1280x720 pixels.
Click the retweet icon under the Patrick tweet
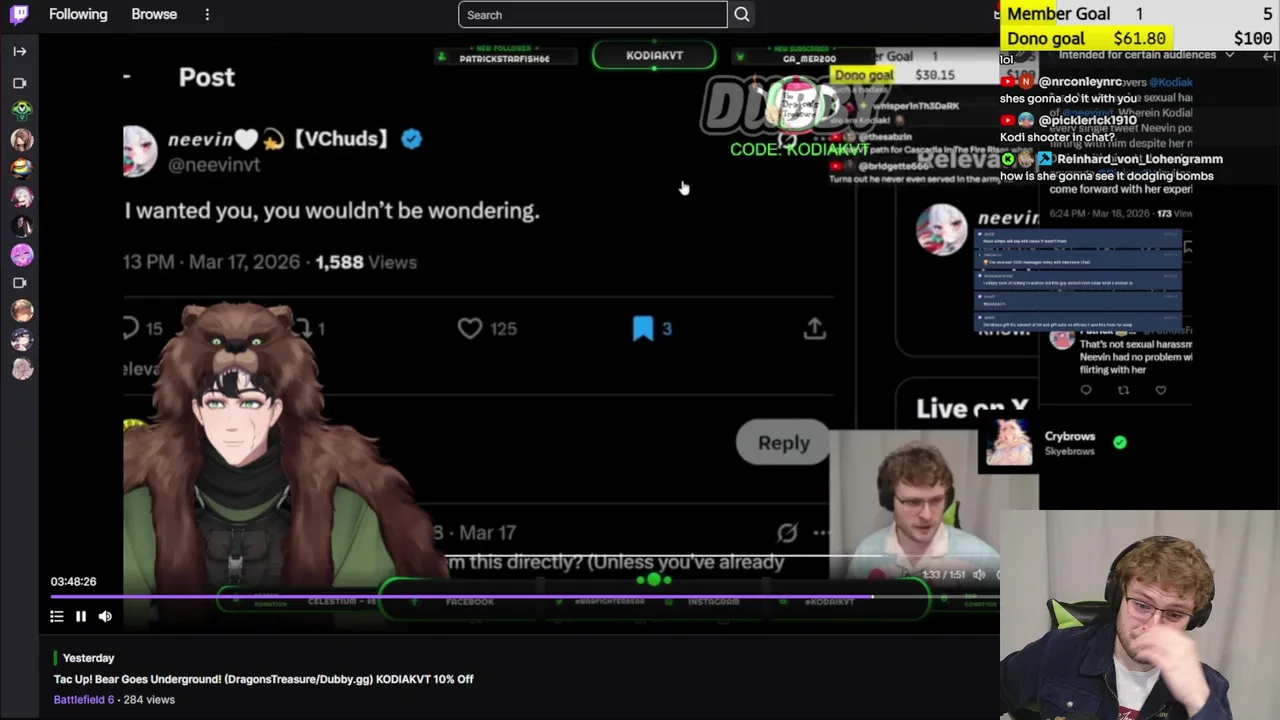point(1123,390)
